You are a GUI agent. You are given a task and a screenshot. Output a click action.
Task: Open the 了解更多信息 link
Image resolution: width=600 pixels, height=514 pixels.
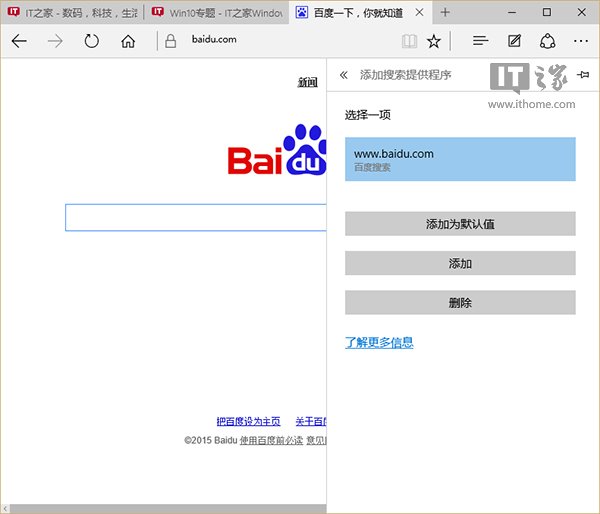point(379,343)
